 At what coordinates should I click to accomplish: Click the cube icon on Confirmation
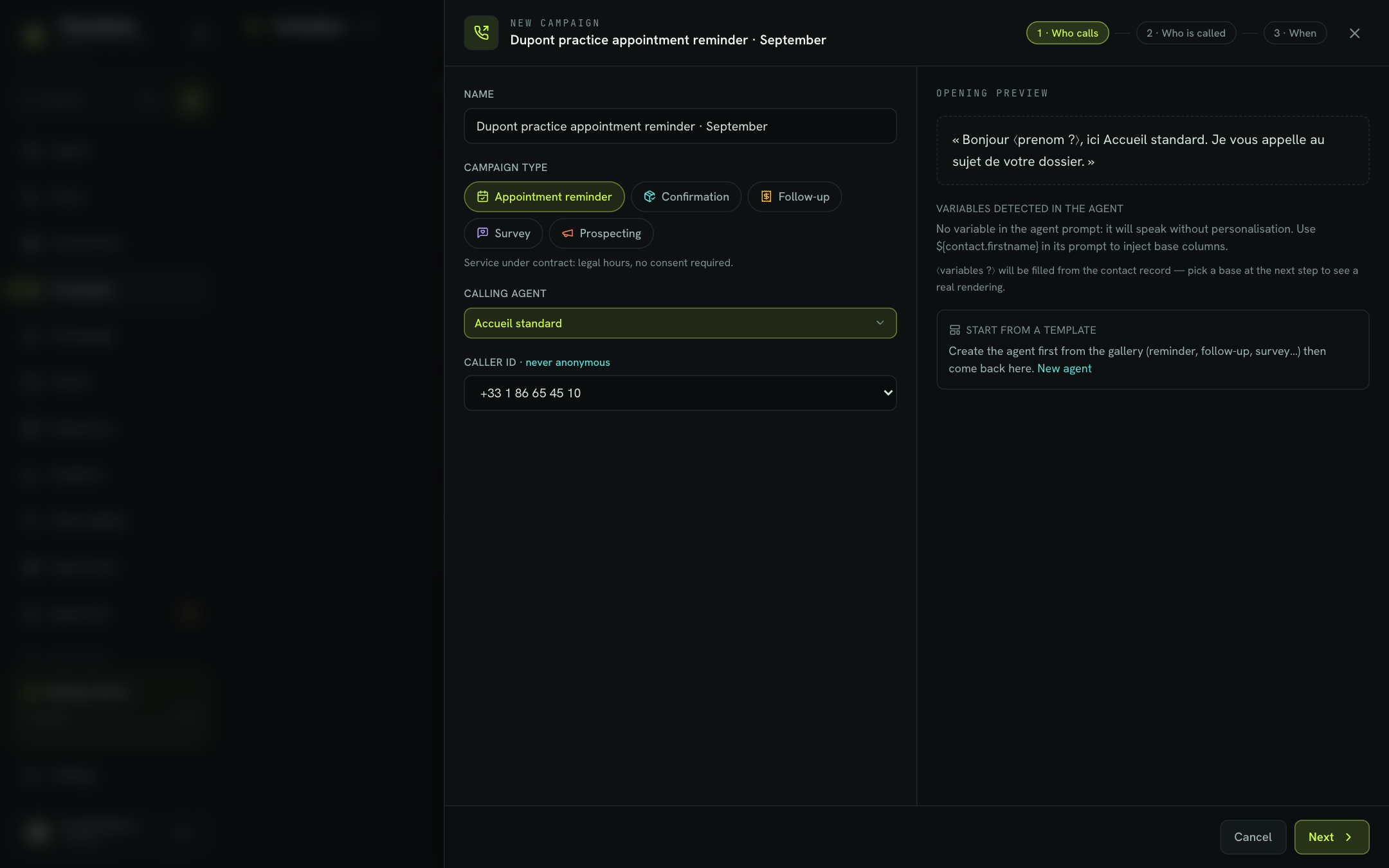649,197
